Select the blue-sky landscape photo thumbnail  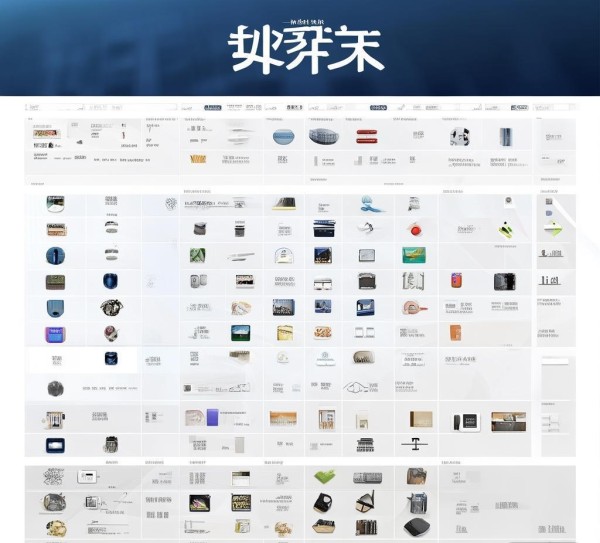tap(241, 333)
